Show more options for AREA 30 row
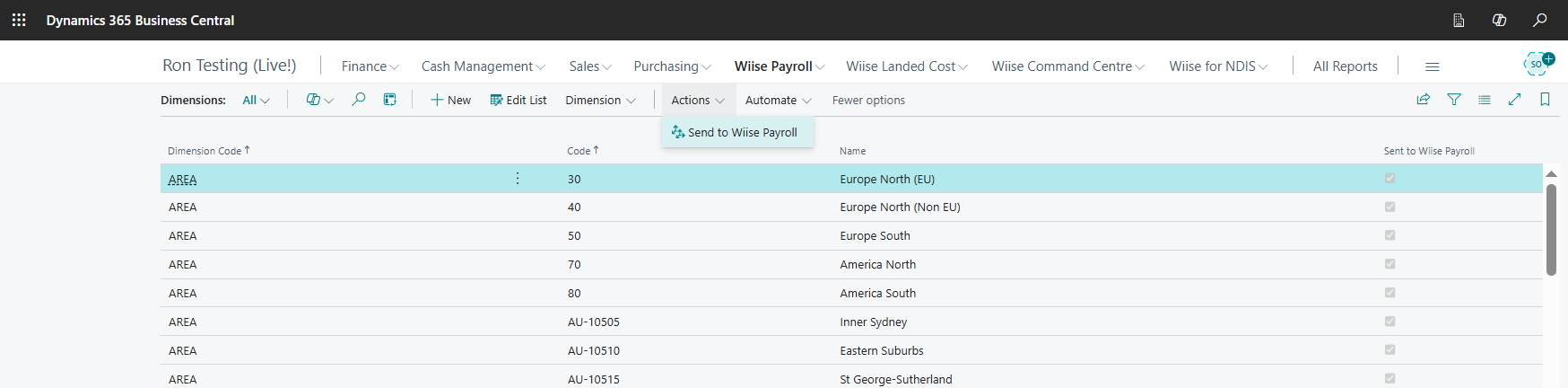Image resolution: width=1568 pixels, height=388 pixels. click(518, 179)
